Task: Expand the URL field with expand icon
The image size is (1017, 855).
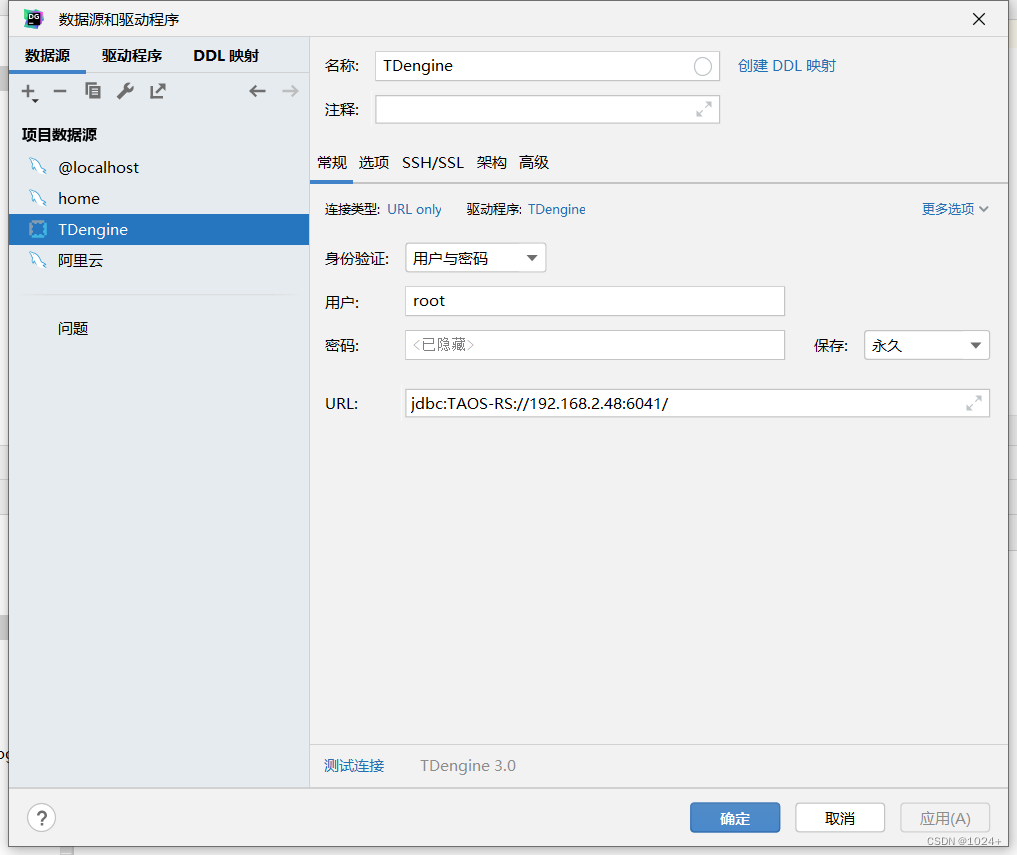Action: pyautogui.click(x=974, y=403)
